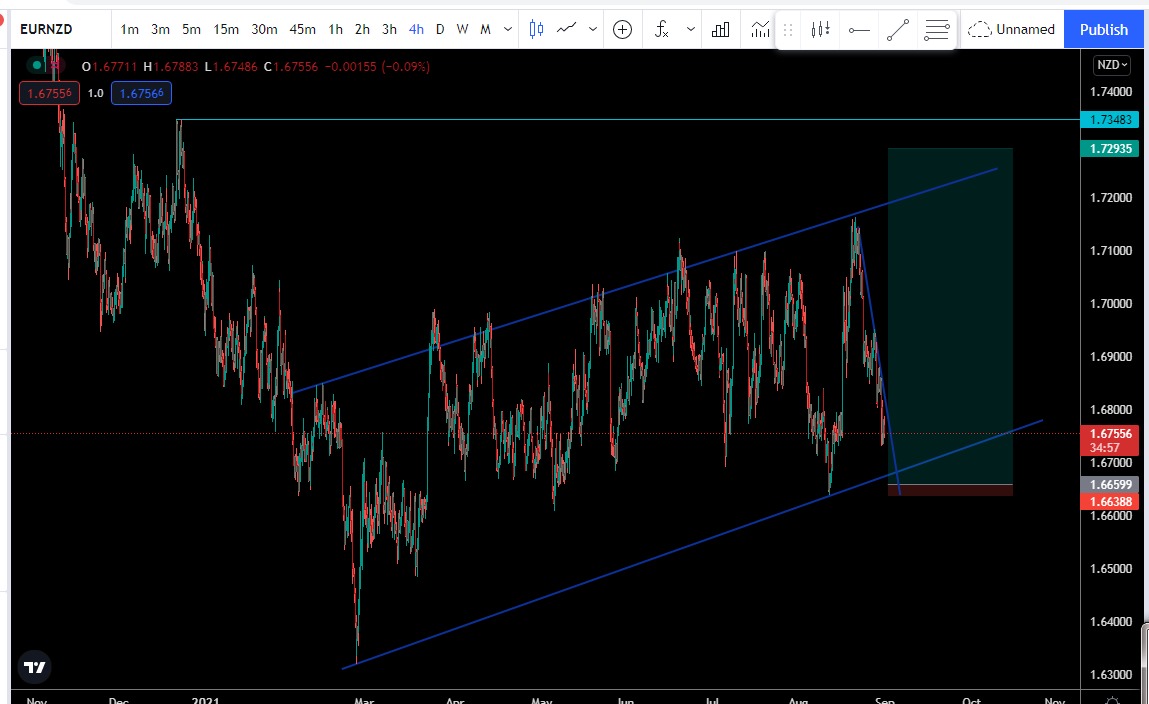
Task: Click the TradingView logo on the chart
Action: point(35,667)
